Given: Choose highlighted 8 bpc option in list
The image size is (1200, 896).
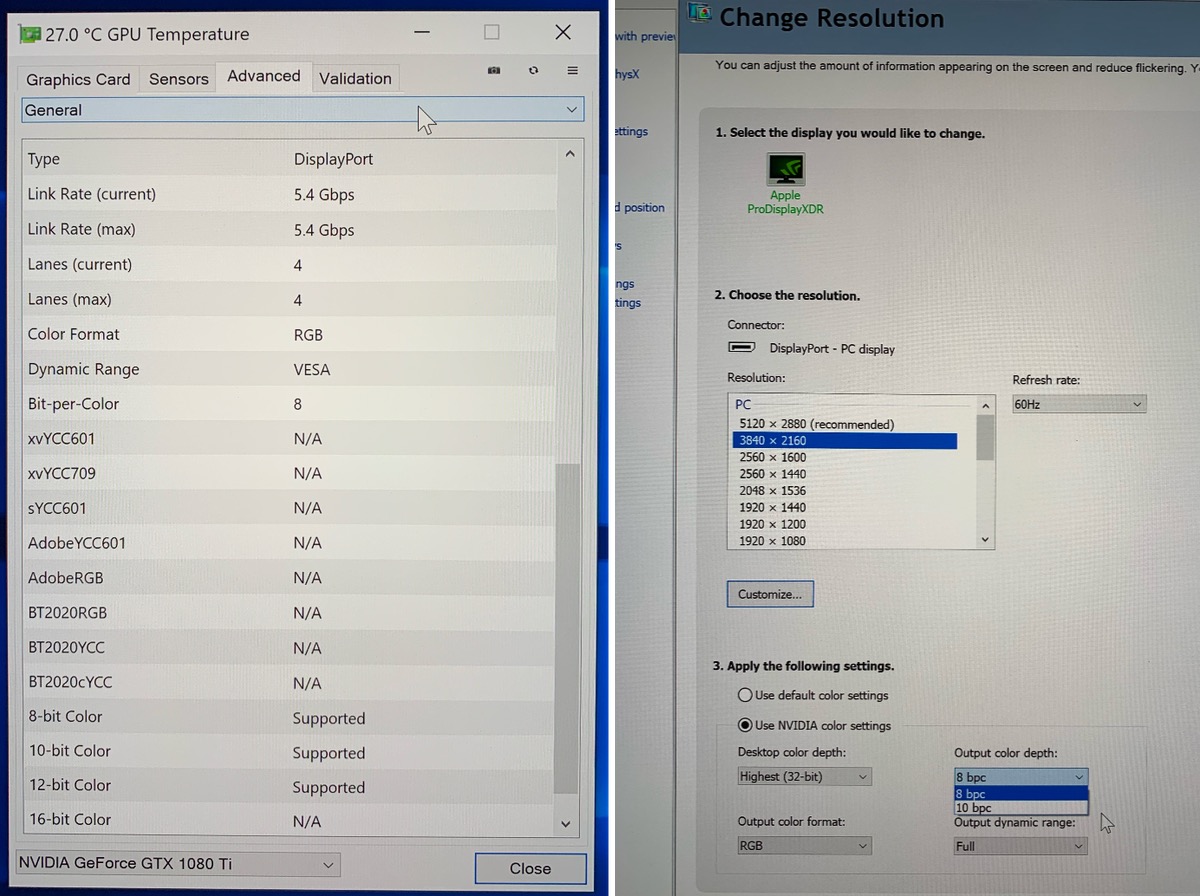Looking at the screenshot, I should click(1021, 794).
